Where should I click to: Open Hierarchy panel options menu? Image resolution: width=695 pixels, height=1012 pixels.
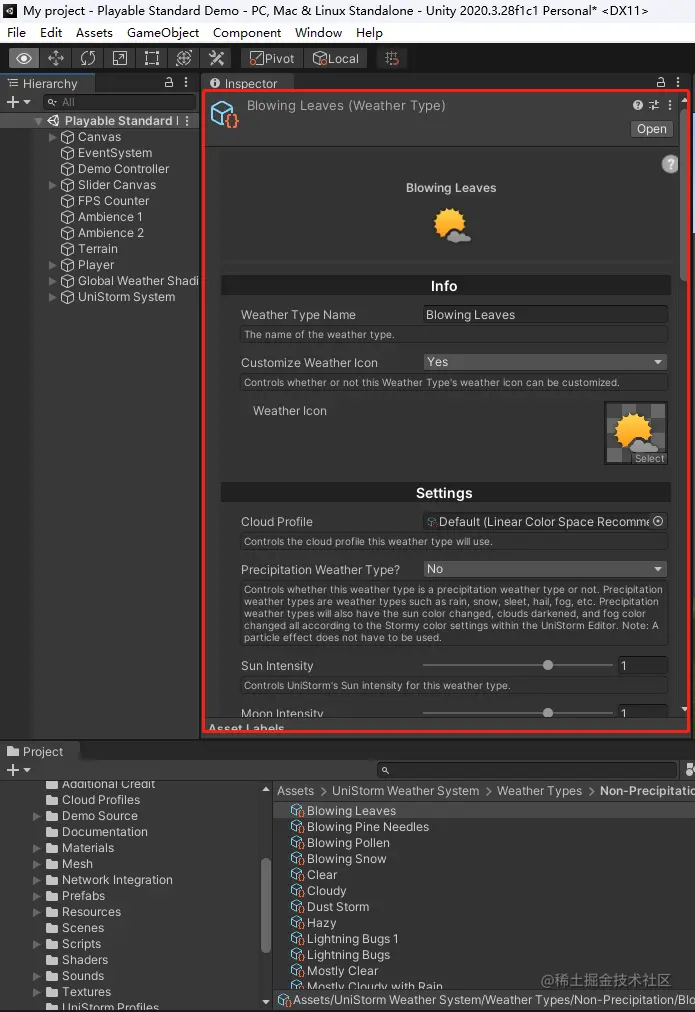186,83
